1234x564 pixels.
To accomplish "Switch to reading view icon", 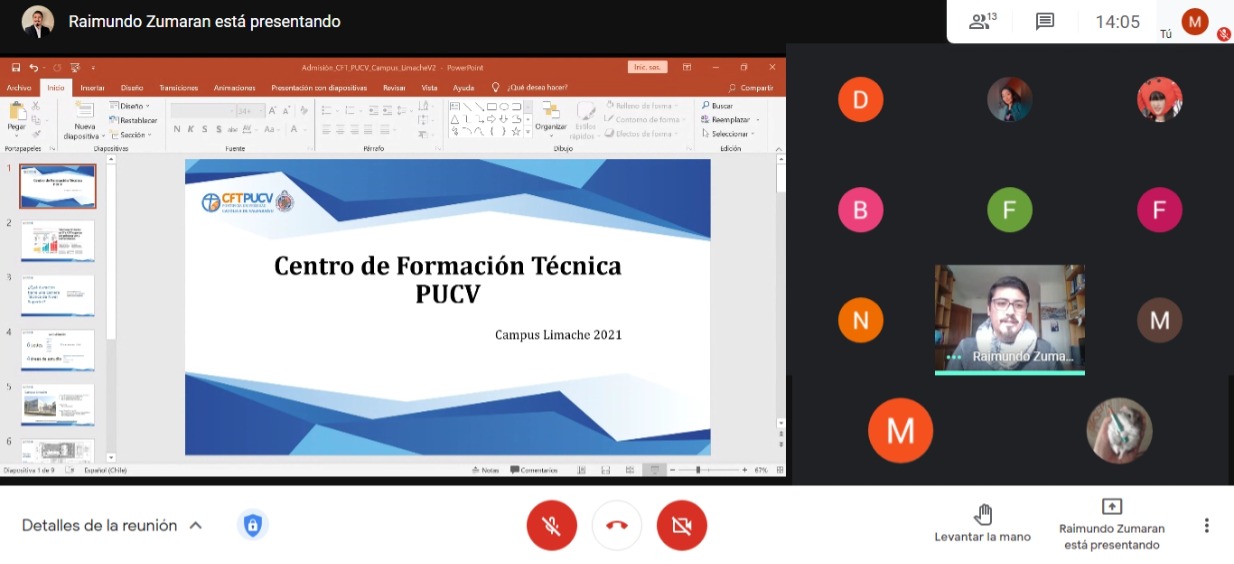I will tap(630, 470).
